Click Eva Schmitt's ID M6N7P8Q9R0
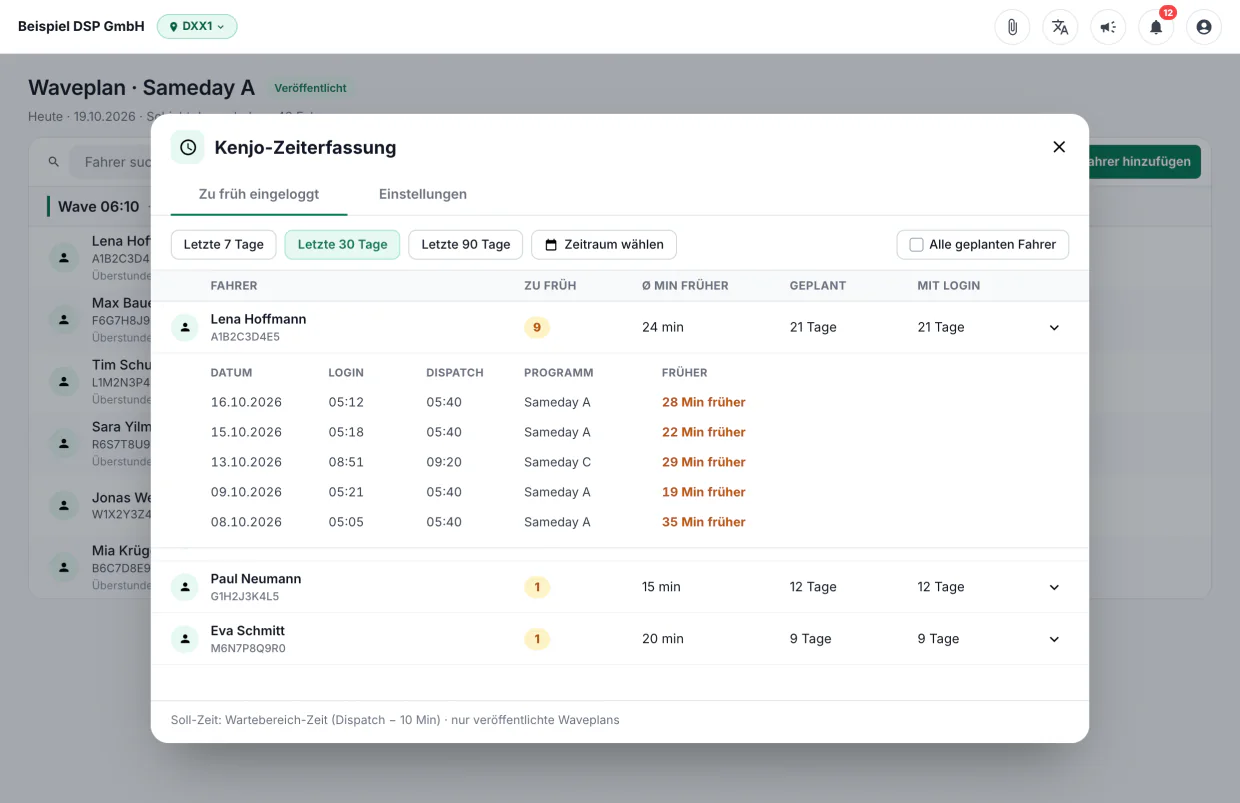 point(248,648)
